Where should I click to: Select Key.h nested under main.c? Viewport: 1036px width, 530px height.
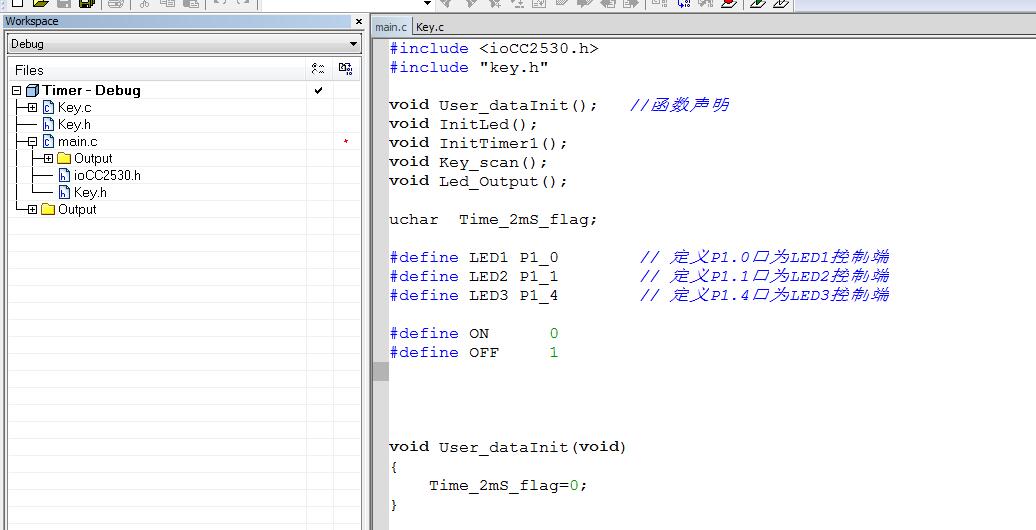(x=91, y=192)
